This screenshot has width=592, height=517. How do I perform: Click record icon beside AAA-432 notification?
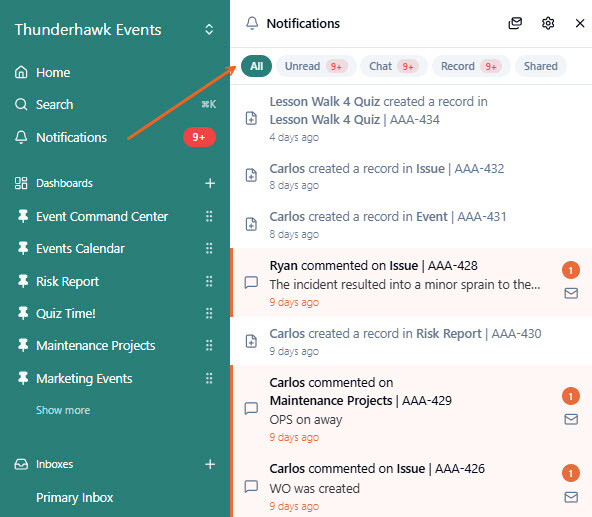[251, 175]
